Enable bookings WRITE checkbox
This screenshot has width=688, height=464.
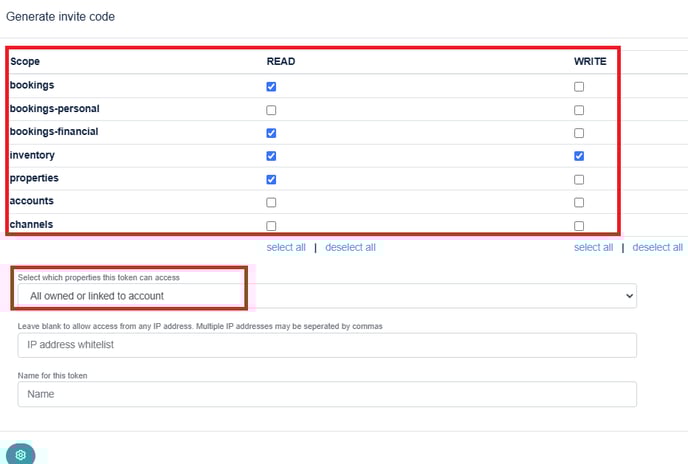click(x=579, y=87)
